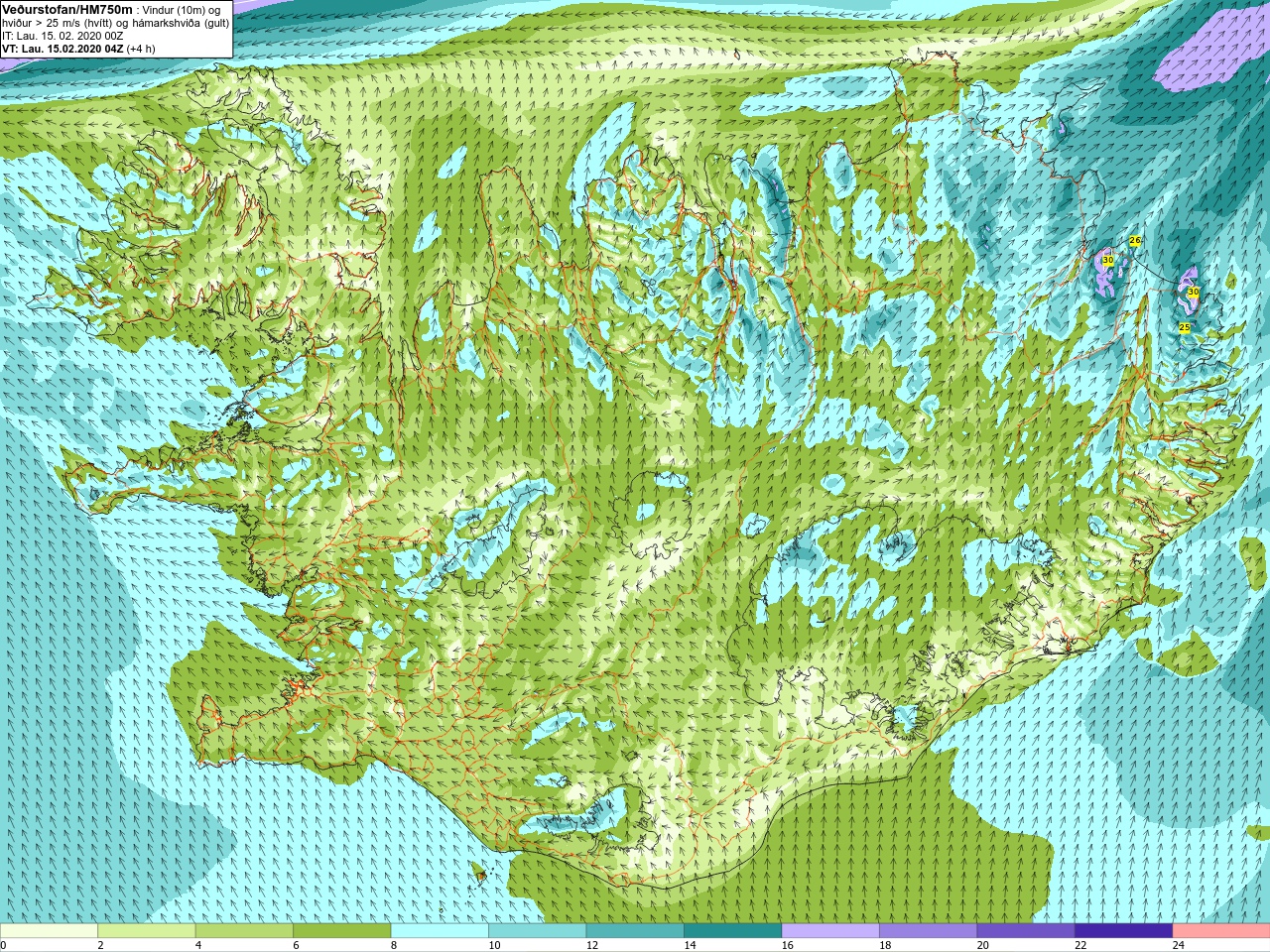Click the '(+4 h)' forecast offset text

pos(141,49)
